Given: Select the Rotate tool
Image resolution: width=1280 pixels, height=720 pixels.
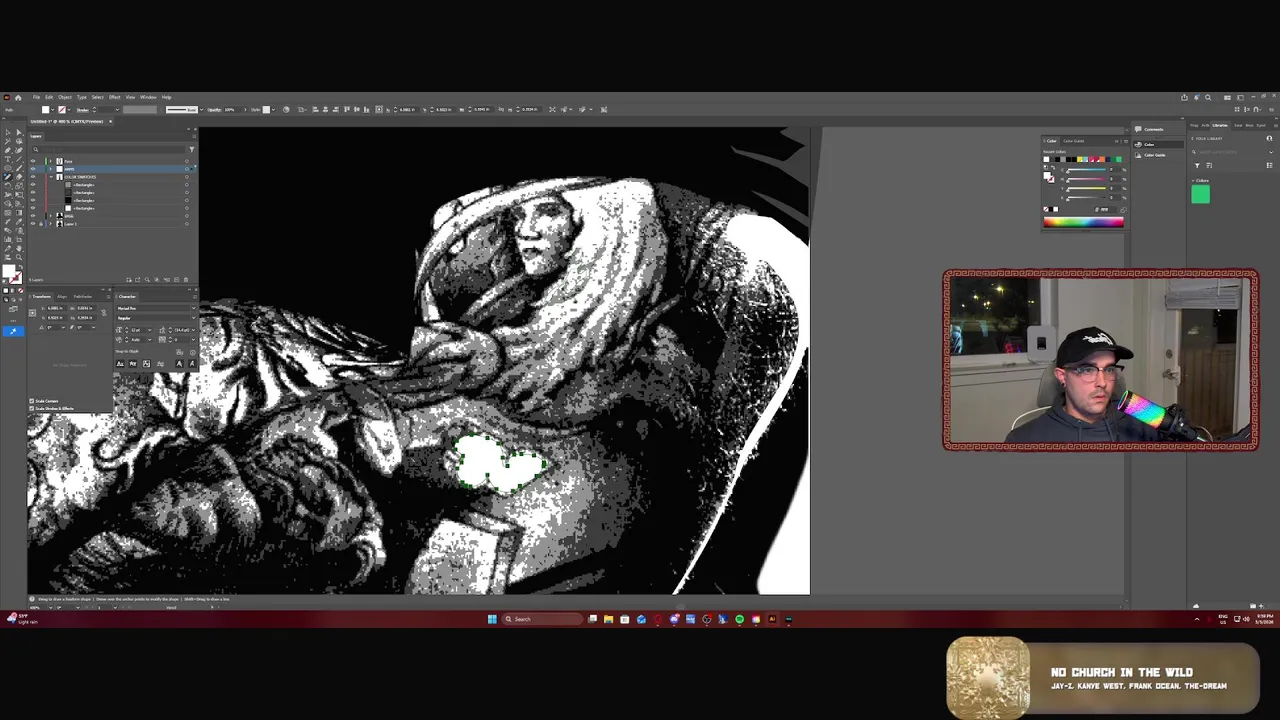Looking at the screenshot, I should pos(8,186).
